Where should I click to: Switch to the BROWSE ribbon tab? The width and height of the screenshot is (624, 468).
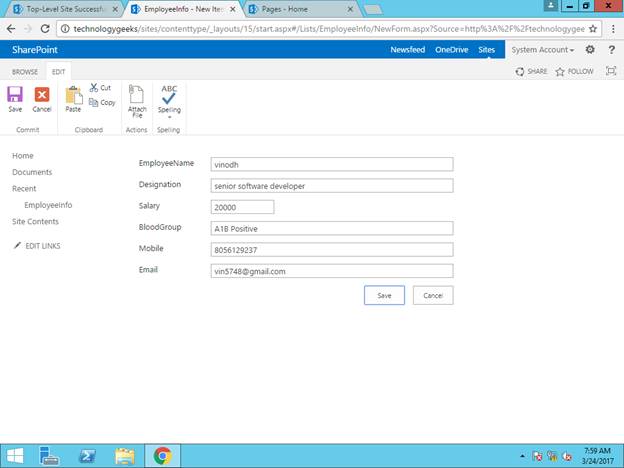(25, 72)
